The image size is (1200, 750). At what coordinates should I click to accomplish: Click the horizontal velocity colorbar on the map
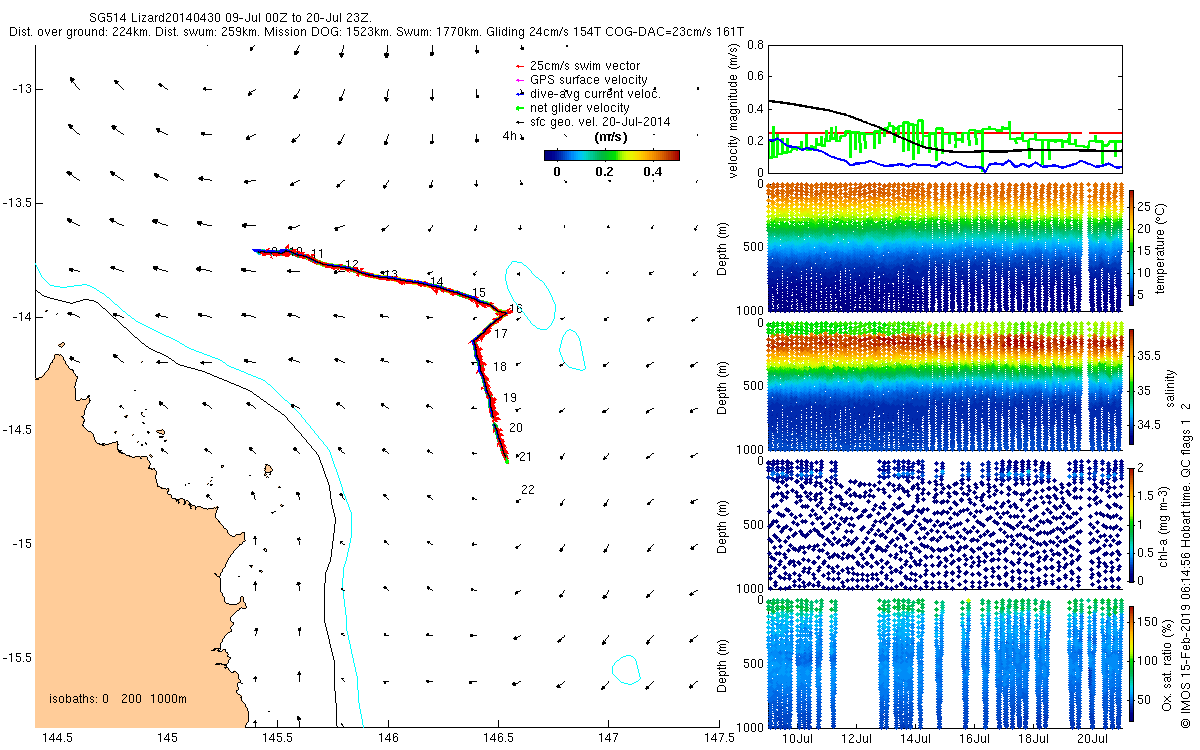click(x=612, y=155)
